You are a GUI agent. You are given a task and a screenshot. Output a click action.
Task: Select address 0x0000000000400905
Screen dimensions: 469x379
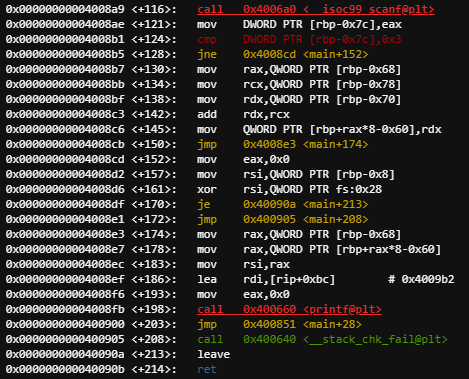tap(65, 339)
